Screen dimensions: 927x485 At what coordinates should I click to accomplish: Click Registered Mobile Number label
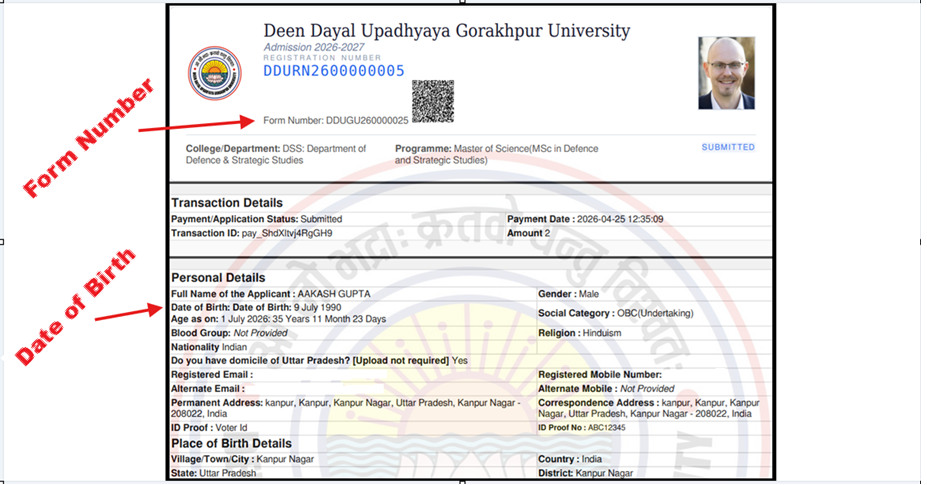[x=600, y=375]
